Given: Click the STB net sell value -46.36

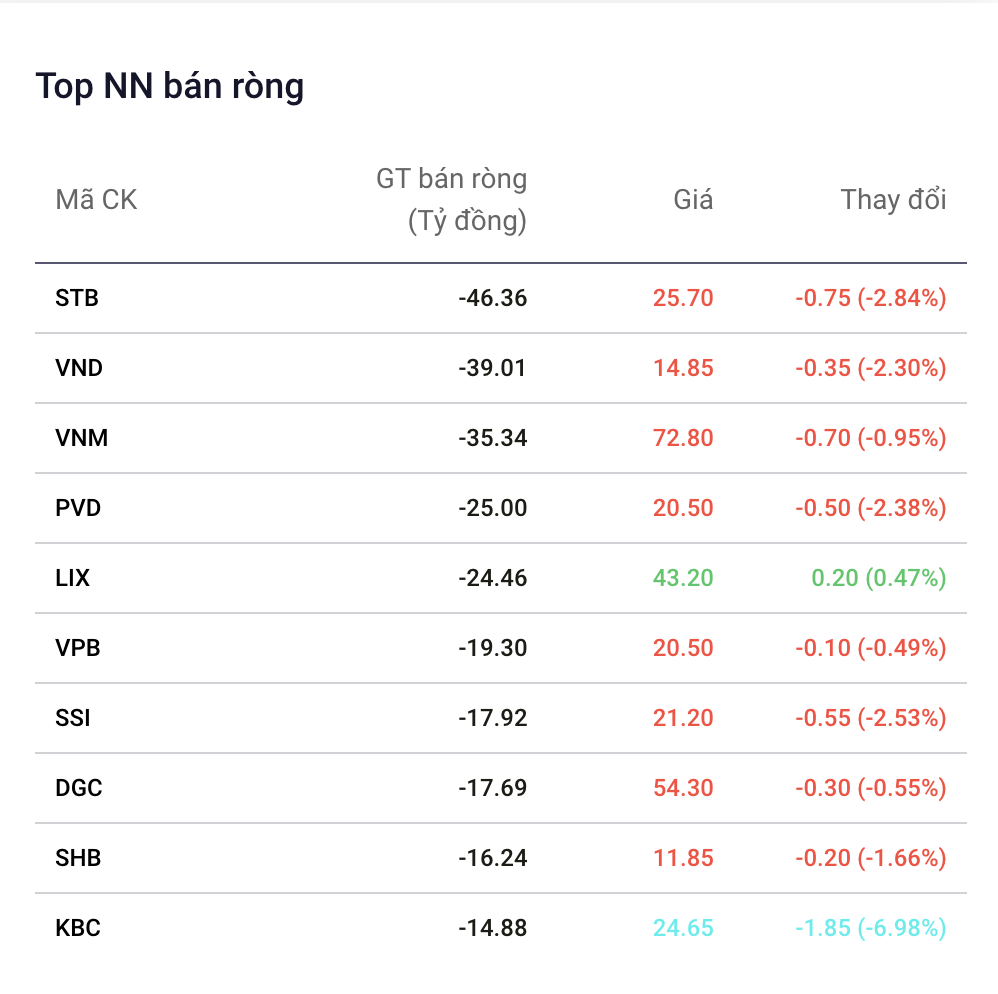Looking at the screenshot, I should tap(493, 298).
